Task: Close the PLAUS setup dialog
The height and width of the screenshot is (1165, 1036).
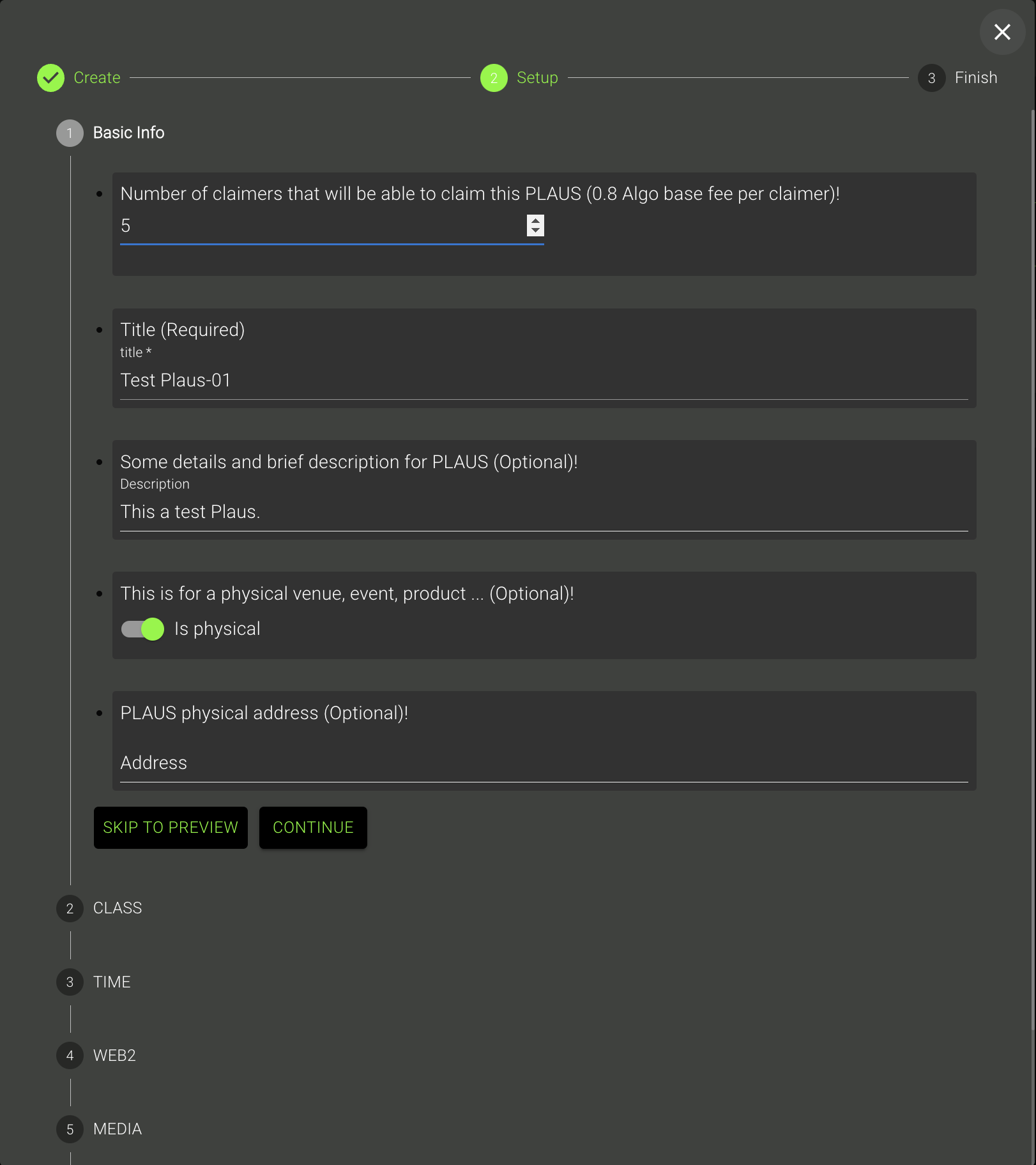Action: 1002,32
